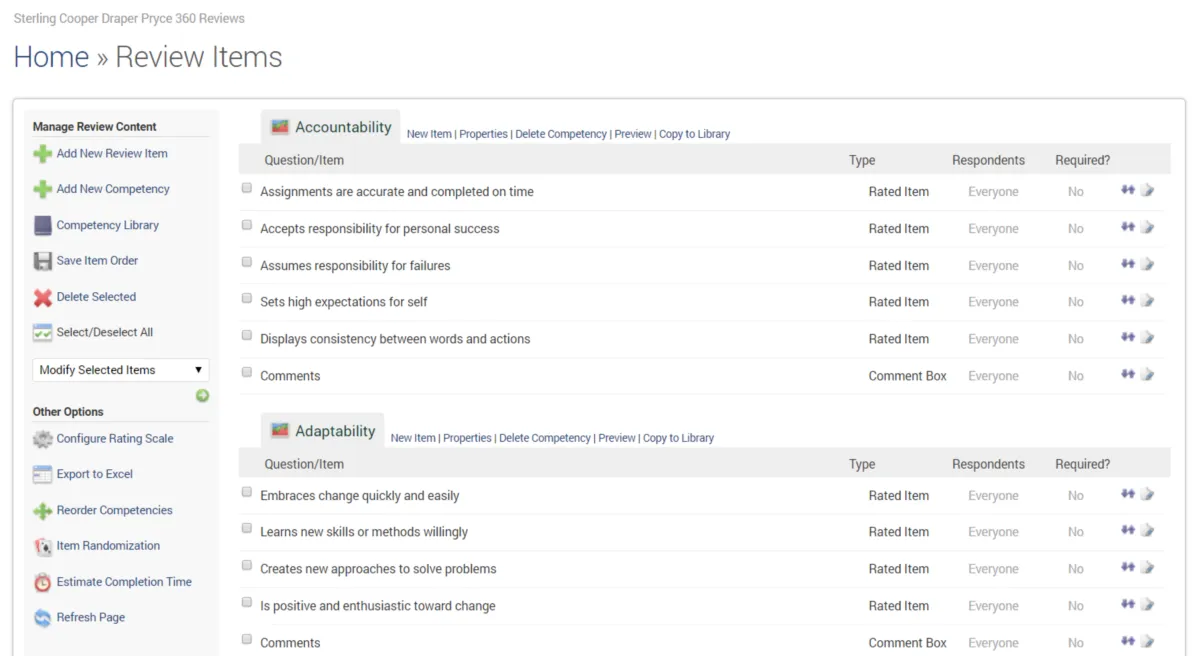Screen dimensions: 1200x656
Task: Check the 'Assignments are accurate and completed on time' box
Action: coord(247,188)
